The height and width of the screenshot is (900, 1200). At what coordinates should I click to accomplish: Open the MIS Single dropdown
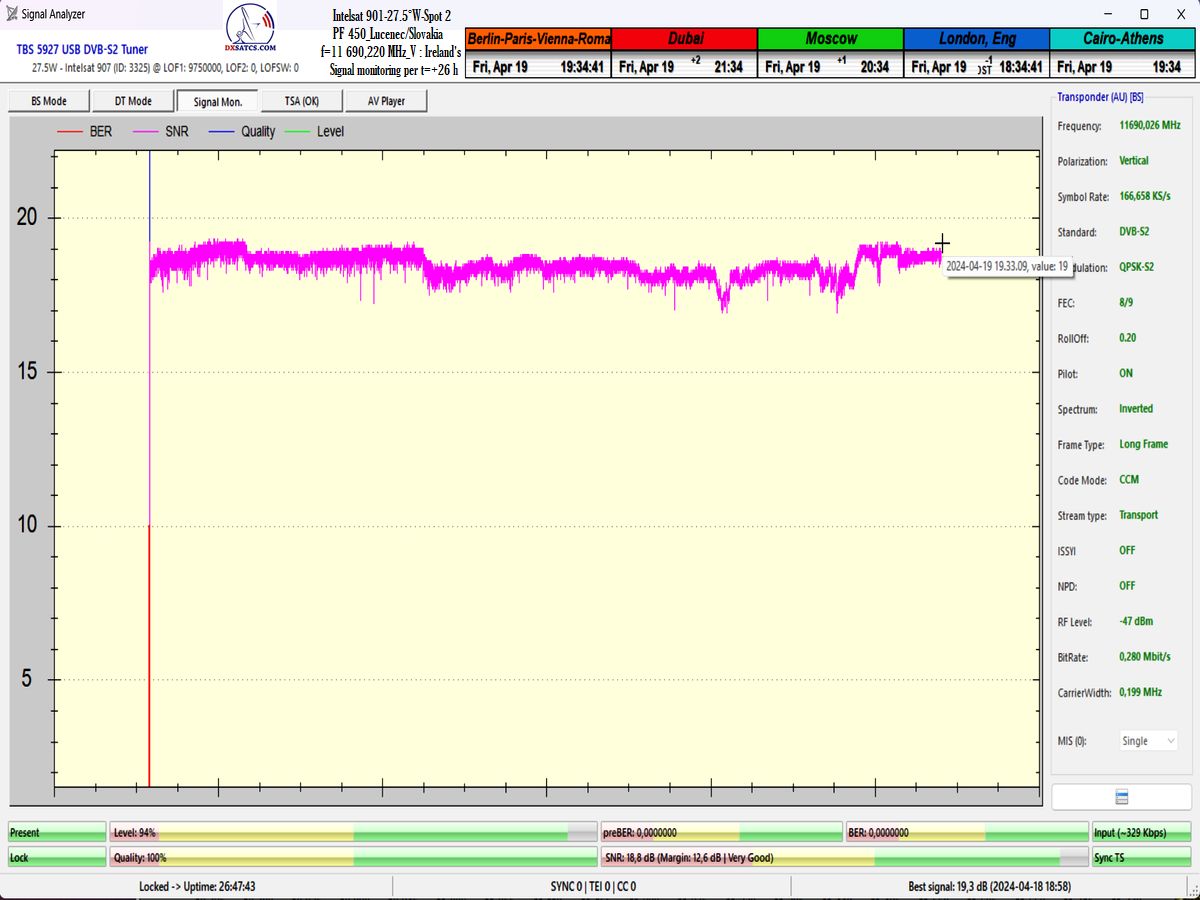point(1148,741)
